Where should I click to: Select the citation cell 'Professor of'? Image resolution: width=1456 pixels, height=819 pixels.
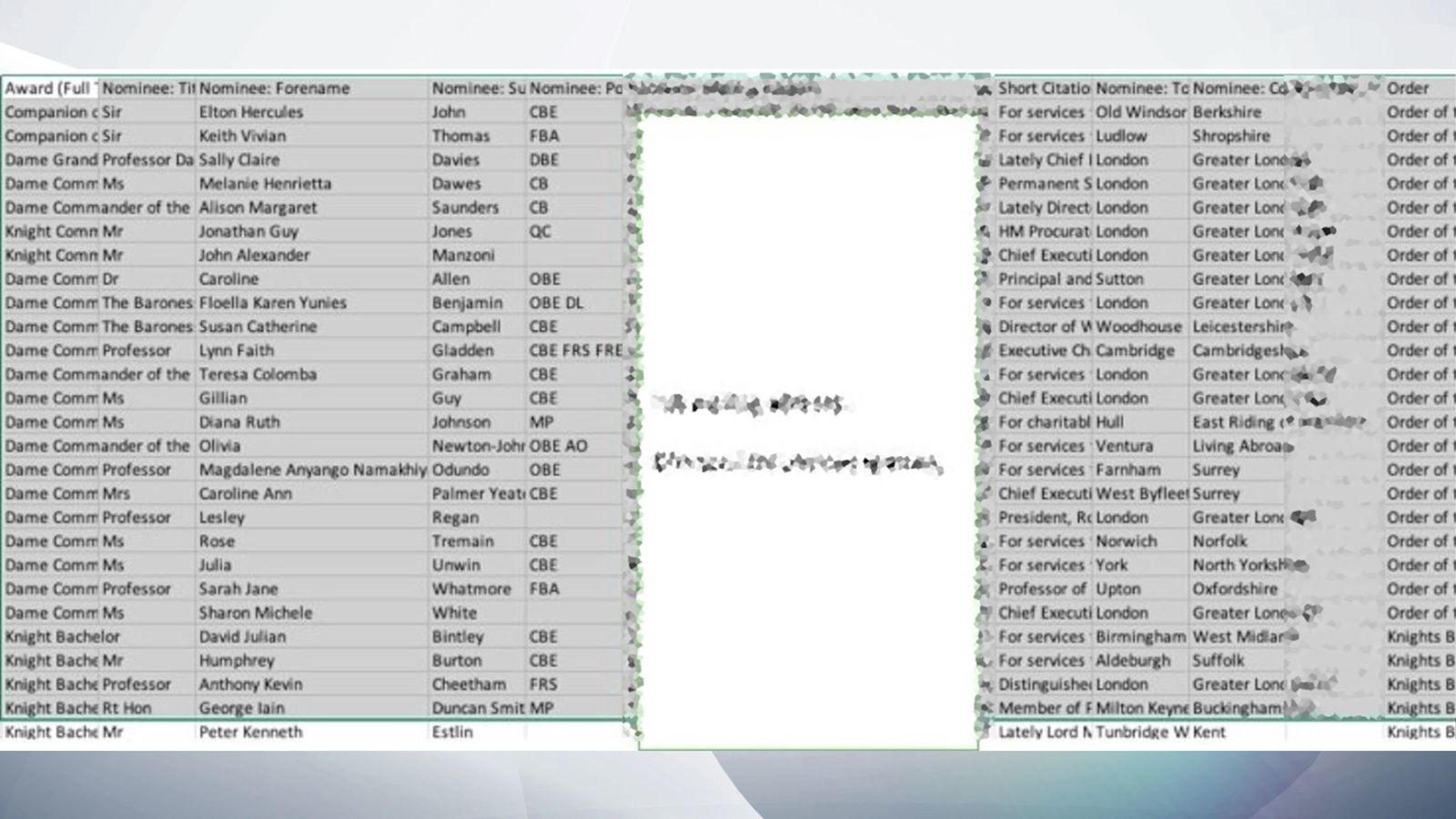point(1044,589)
